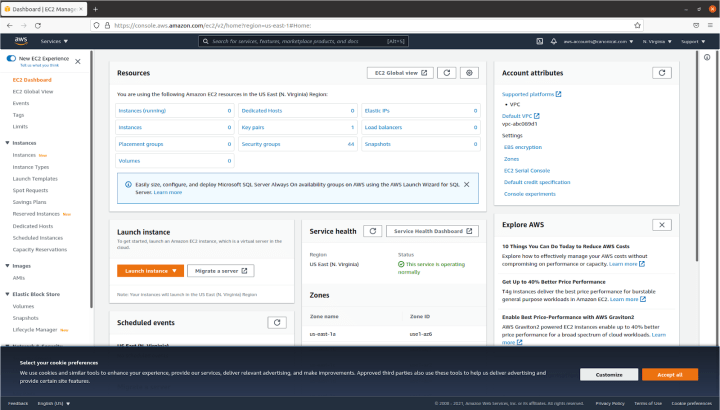720x410 pixels.
Task: Open Tags in the sidebar
Action: pos(18,115)
